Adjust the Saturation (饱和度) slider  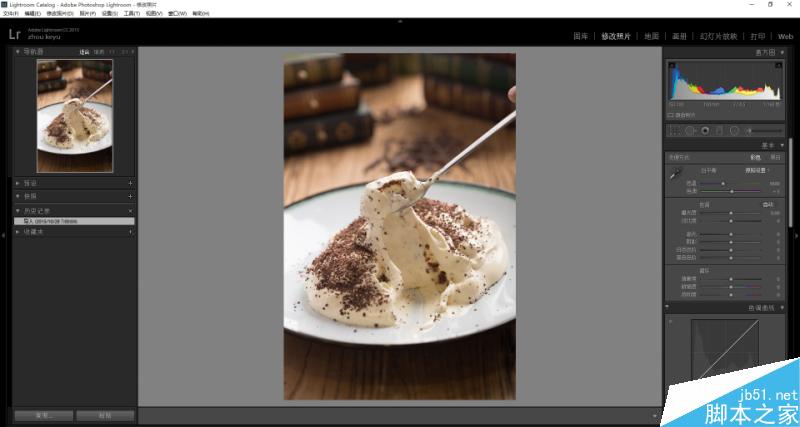point(731,294)
